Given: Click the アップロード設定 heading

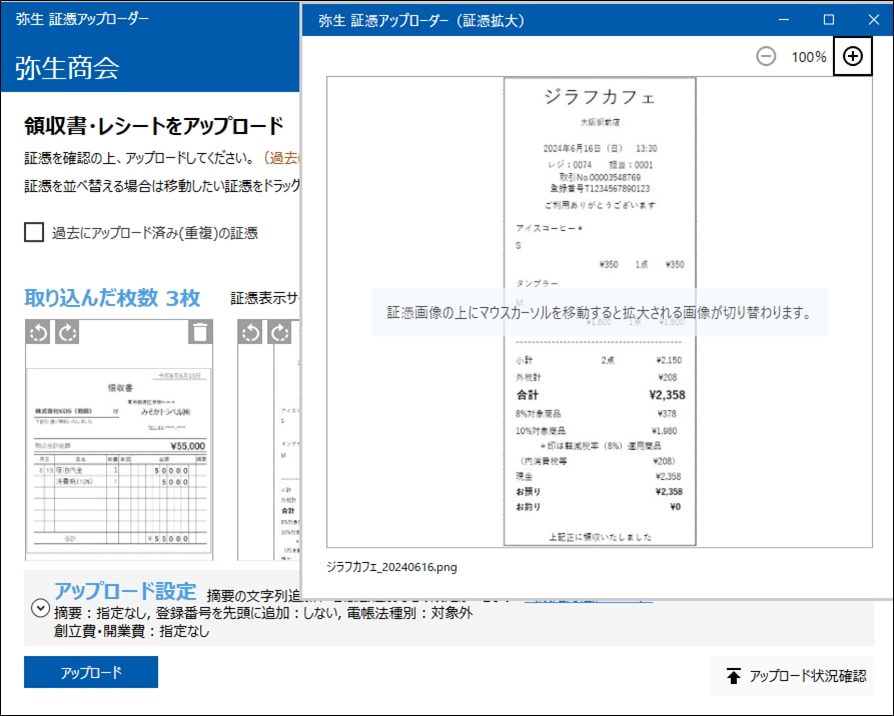Looking at the screenshot, I should (125, 591).
